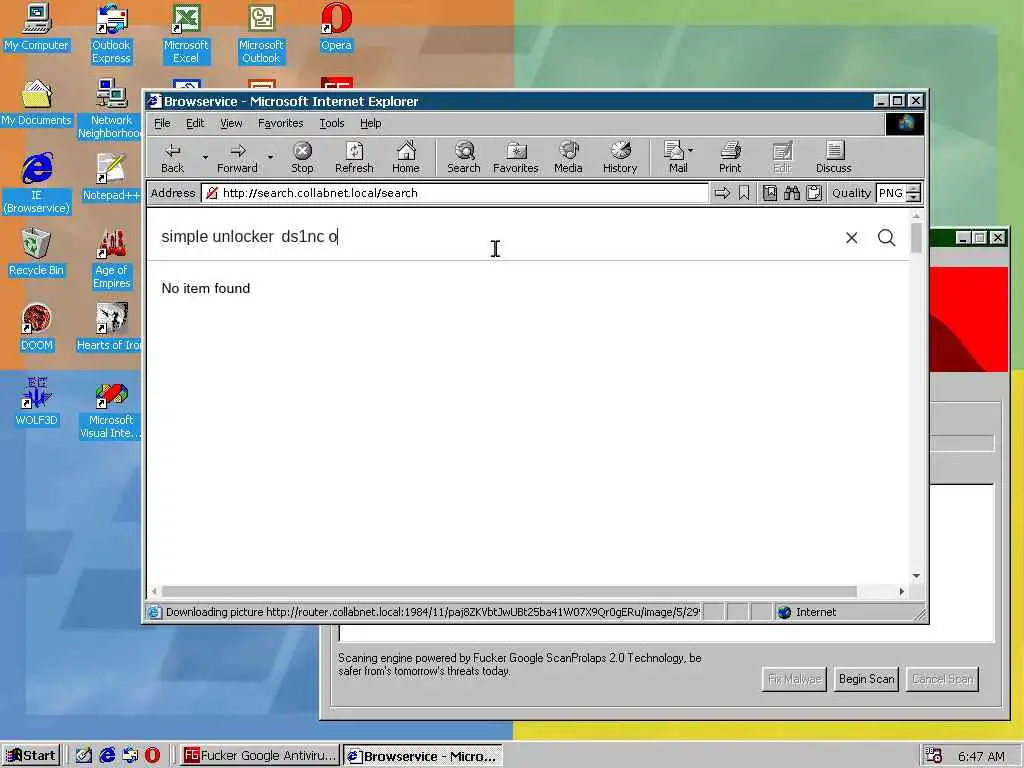Click Begin Scan in antivirus window
Screen dimensions: 1024x768
pyautogui.click(x=866, y=679)
